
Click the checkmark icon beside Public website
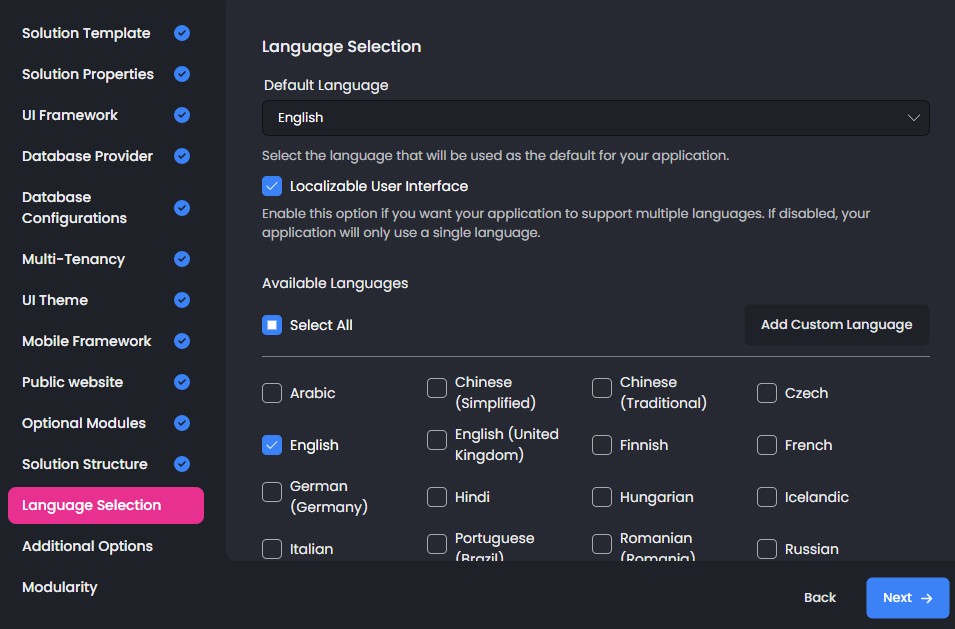(x=182, y=382)
